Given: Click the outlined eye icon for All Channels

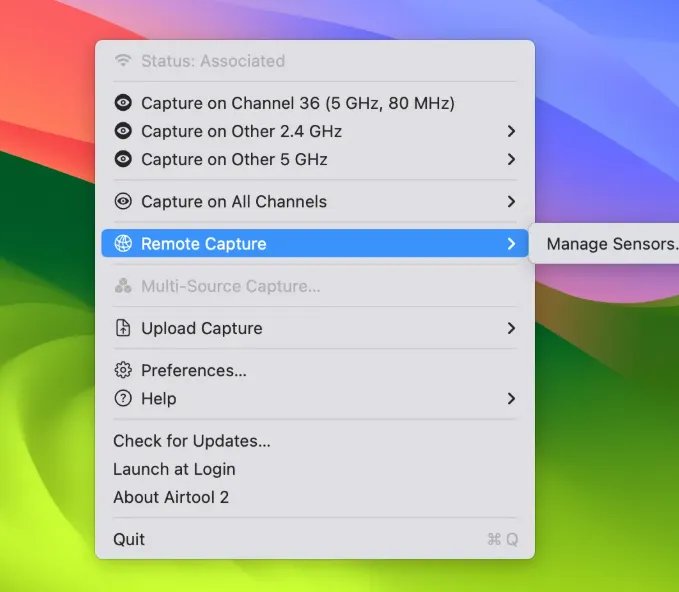Looking at the screenshot, I should point(123,201).
